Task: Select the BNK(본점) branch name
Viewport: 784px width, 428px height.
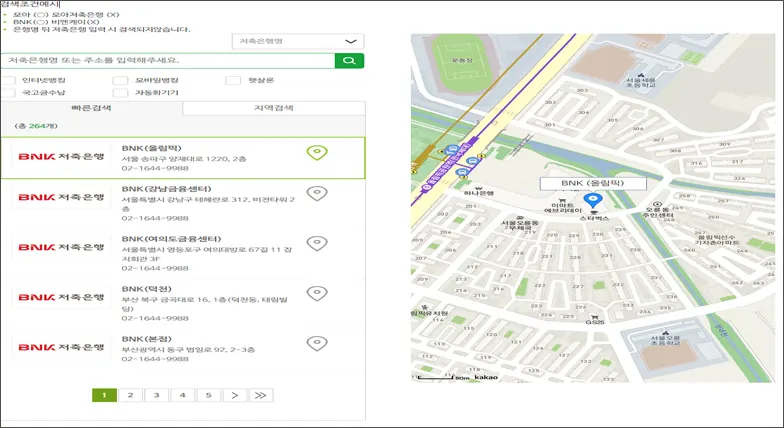Action: (146, 339)
